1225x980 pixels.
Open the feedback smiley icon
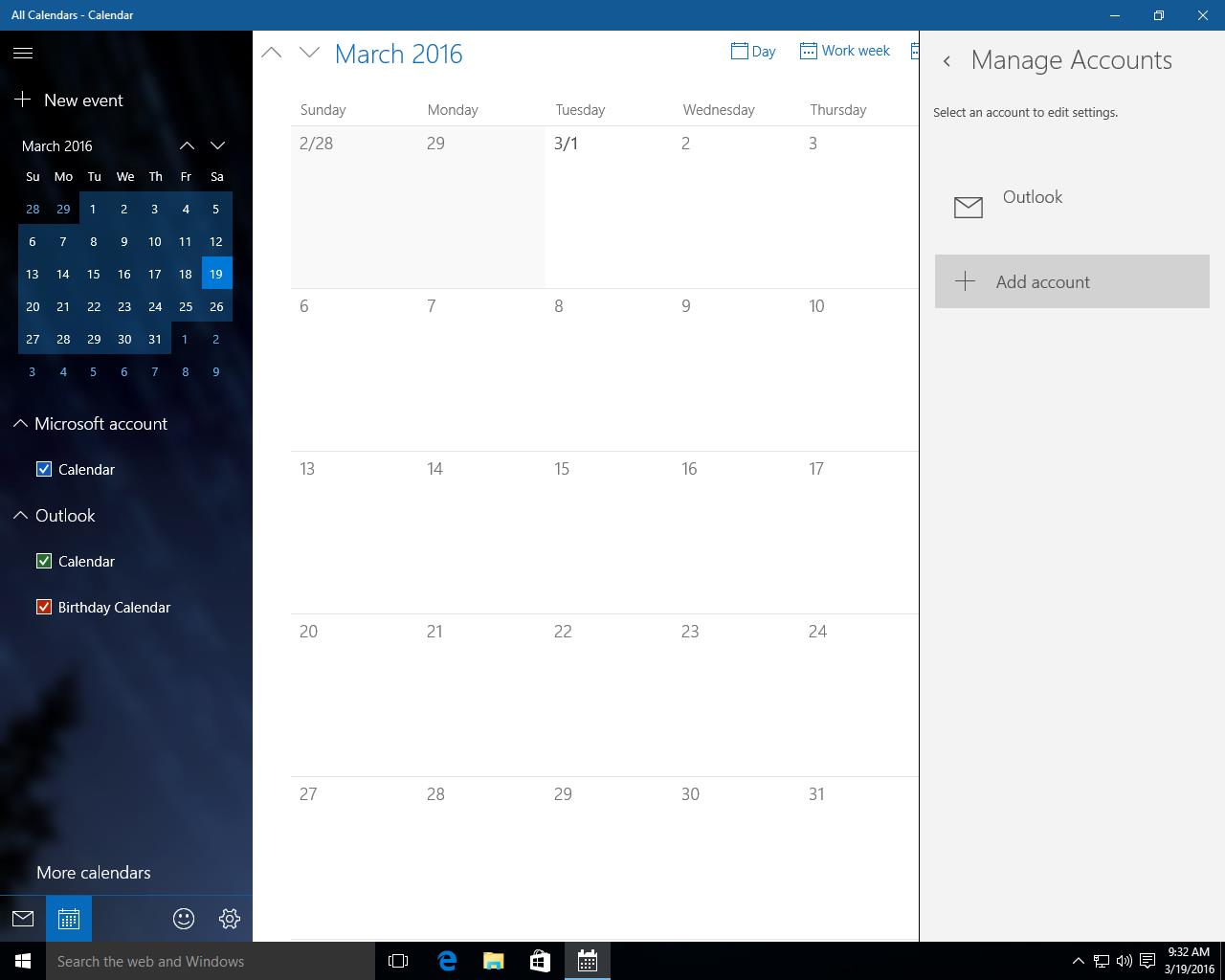[x=184, y=919]
